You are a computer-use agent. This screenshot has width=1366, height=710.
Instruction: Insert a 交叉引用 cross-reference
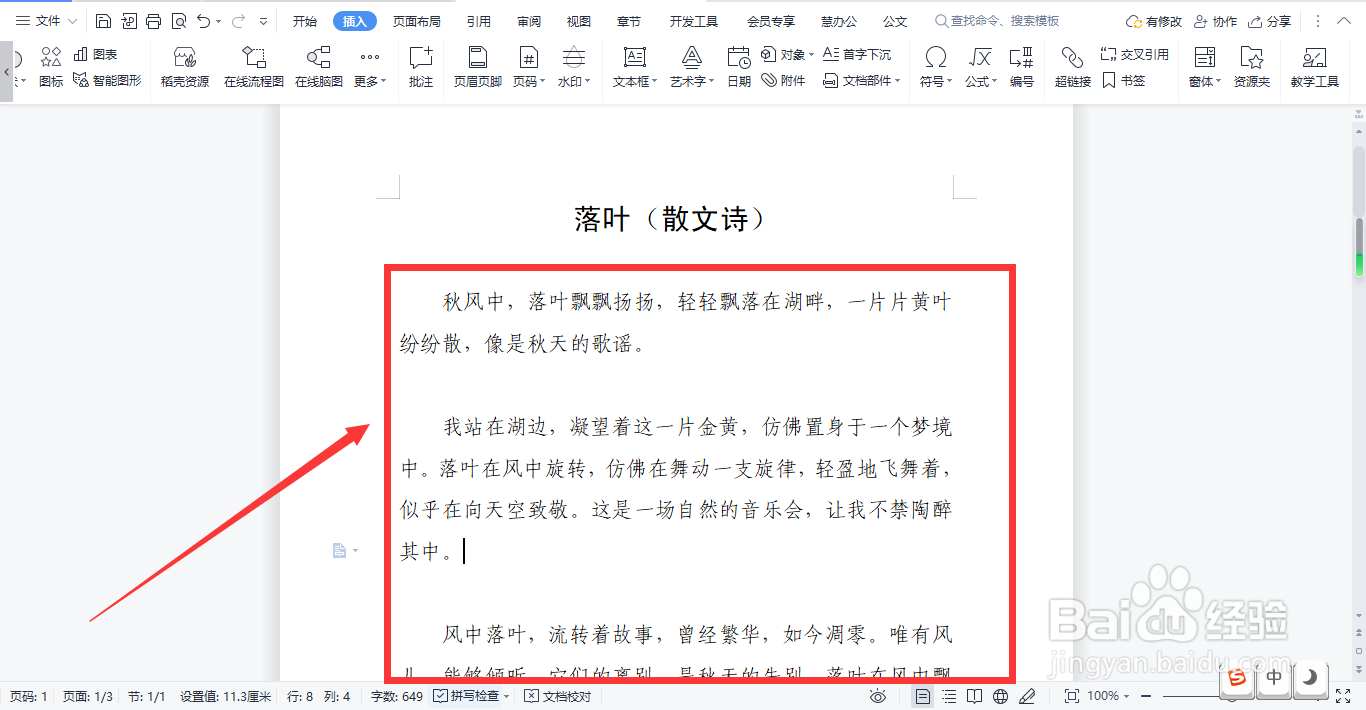tap(1135, 54)
